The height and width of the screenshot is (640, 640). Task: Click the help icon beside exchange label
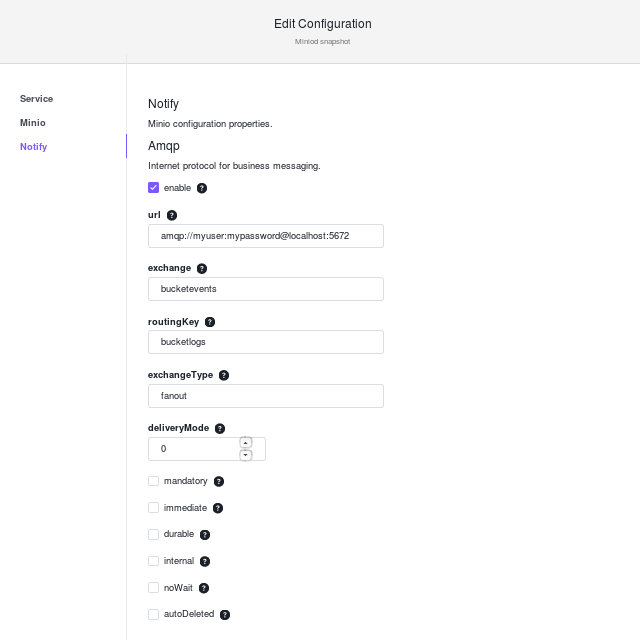(x=202, y=269)
